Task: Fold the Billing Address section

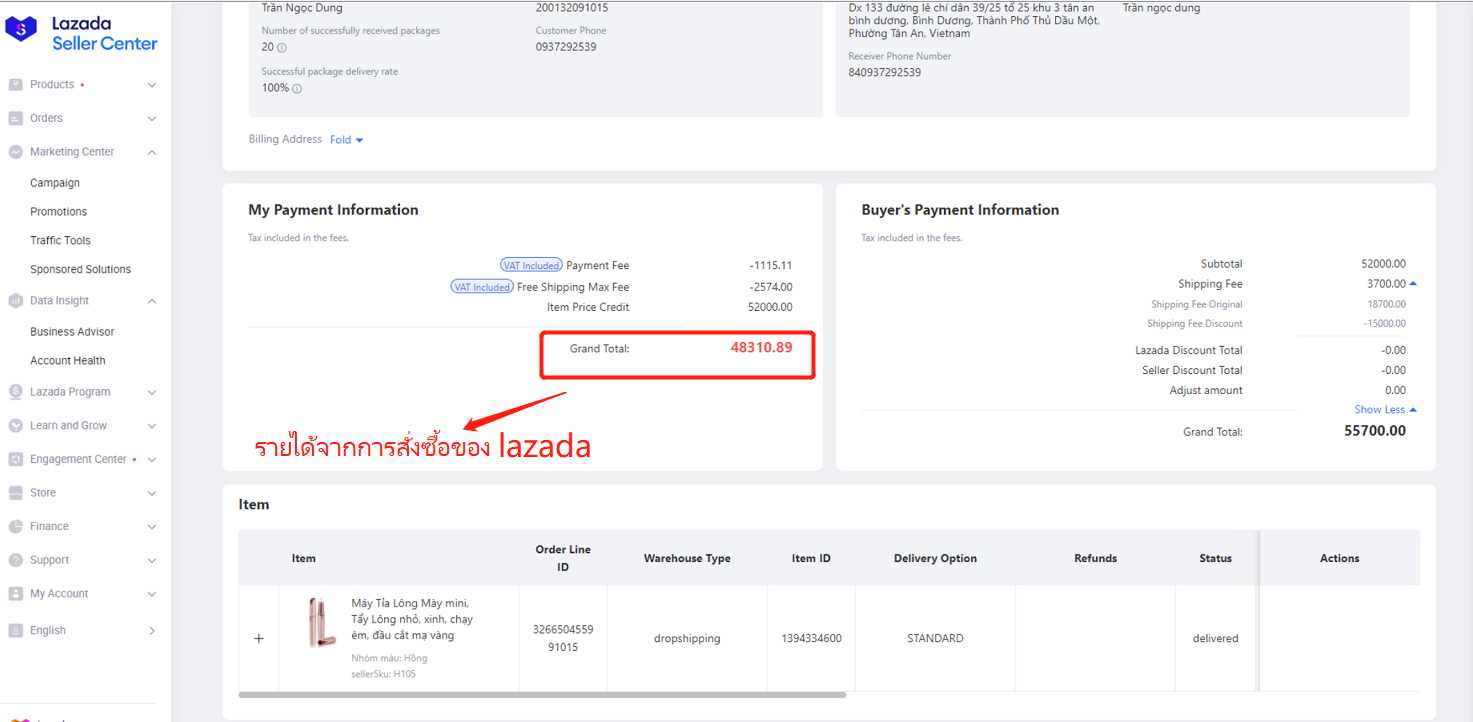Action: 347,140
